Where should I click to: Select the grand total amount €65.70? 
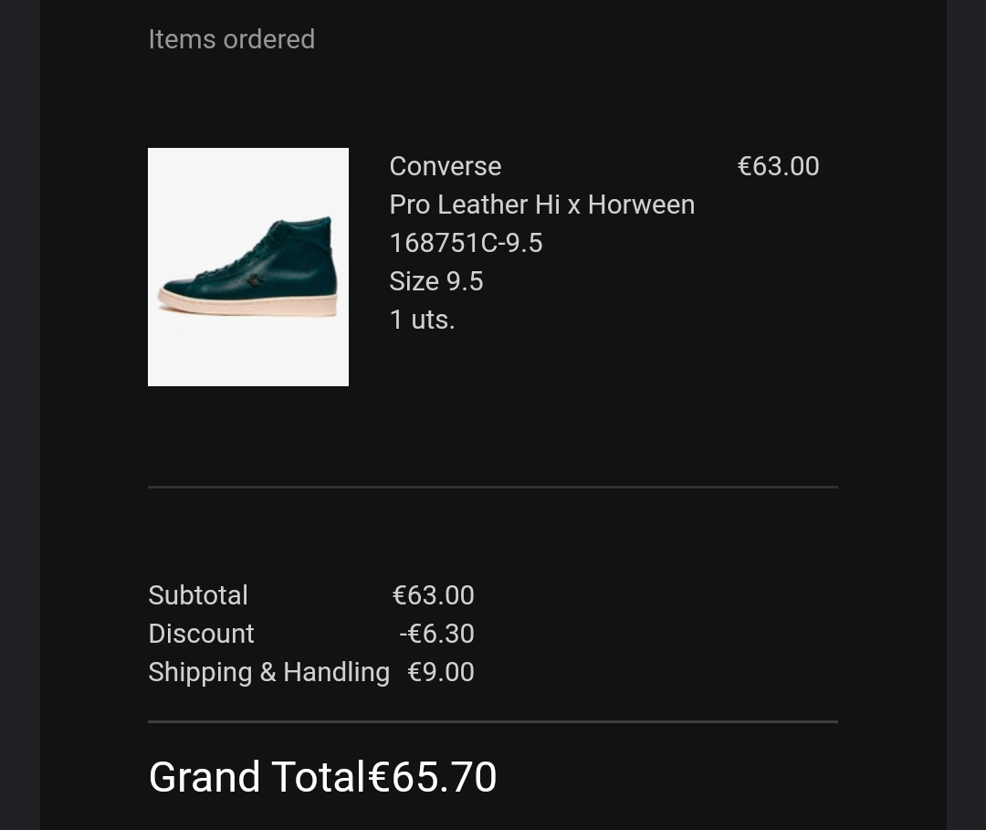[x=433, y=777]
